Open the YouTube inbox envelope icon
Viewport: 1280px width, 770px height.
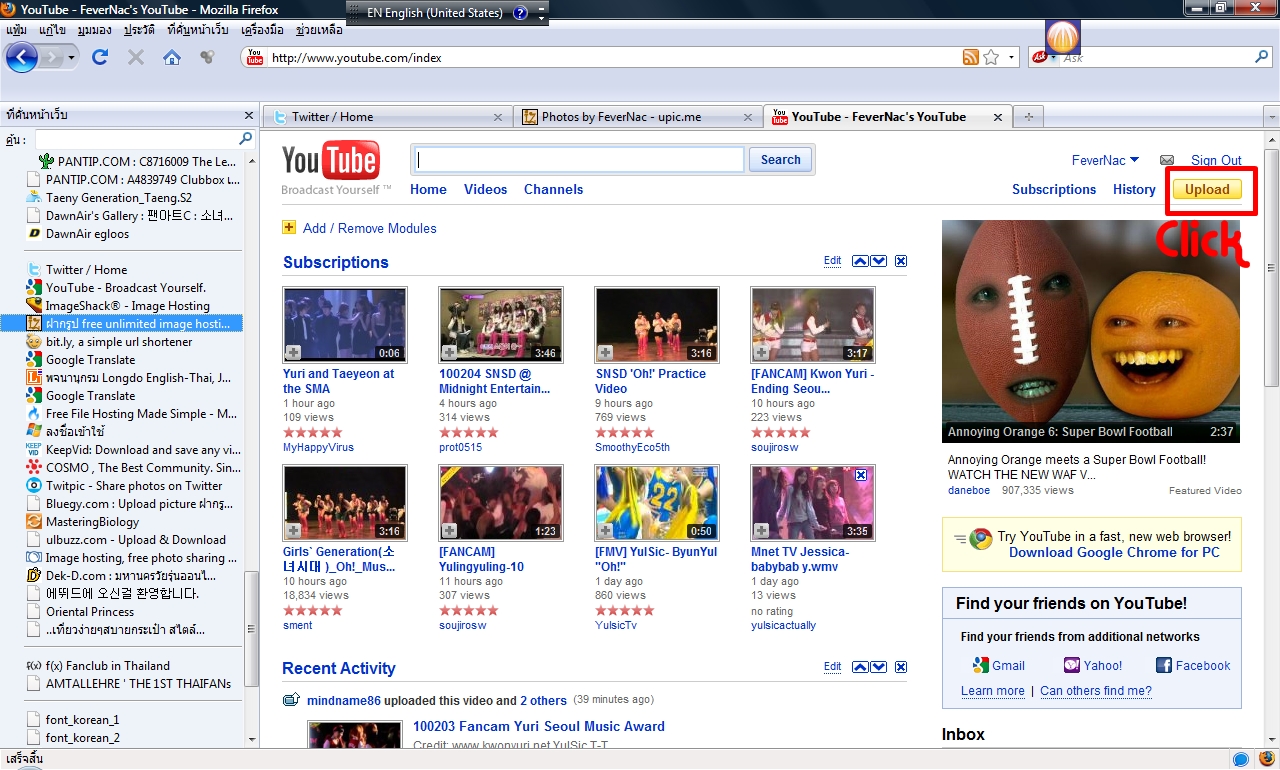click(x=1166, y=160)
